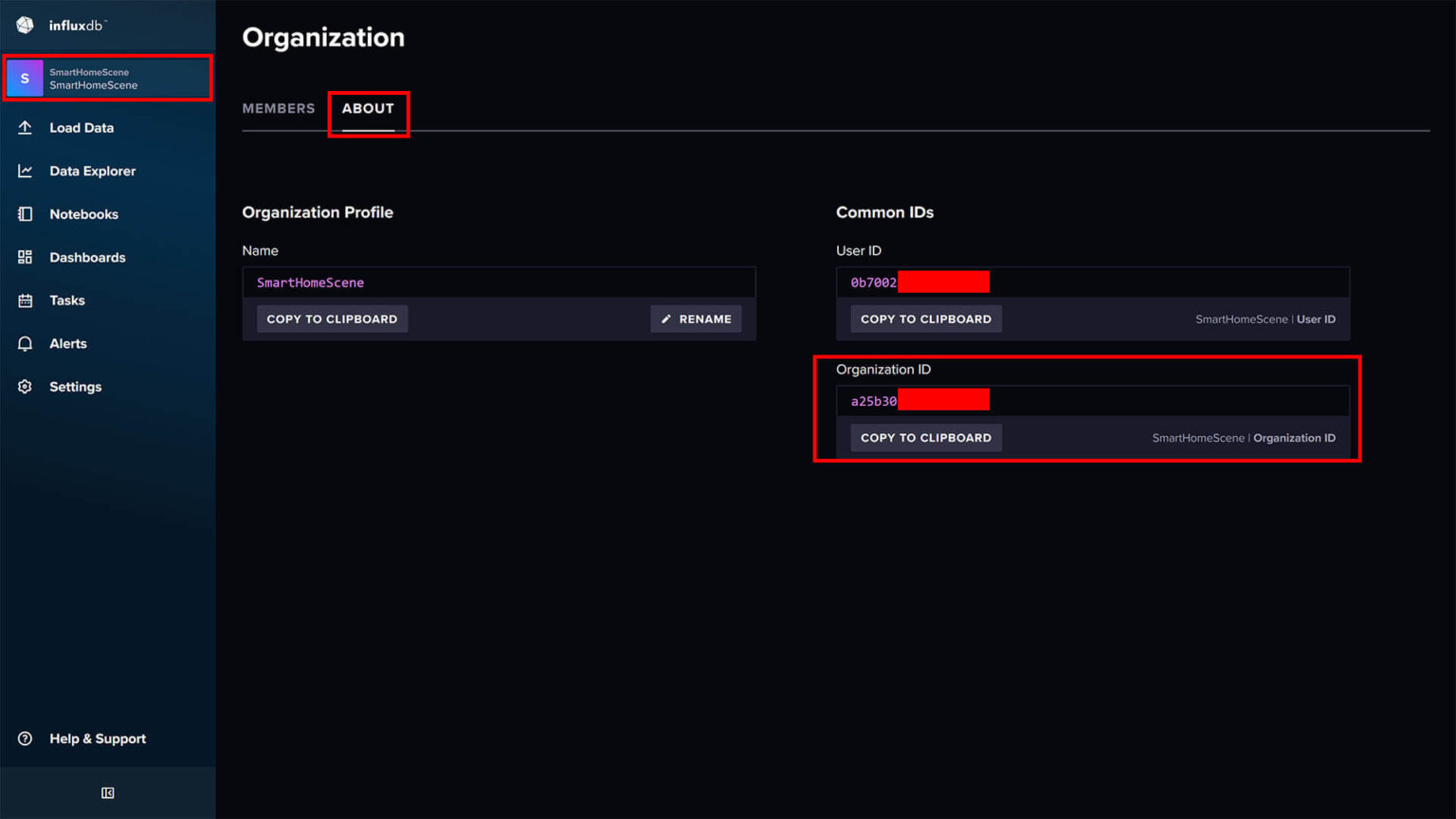
Task: Rename the organization
Action: coord(696,318)
